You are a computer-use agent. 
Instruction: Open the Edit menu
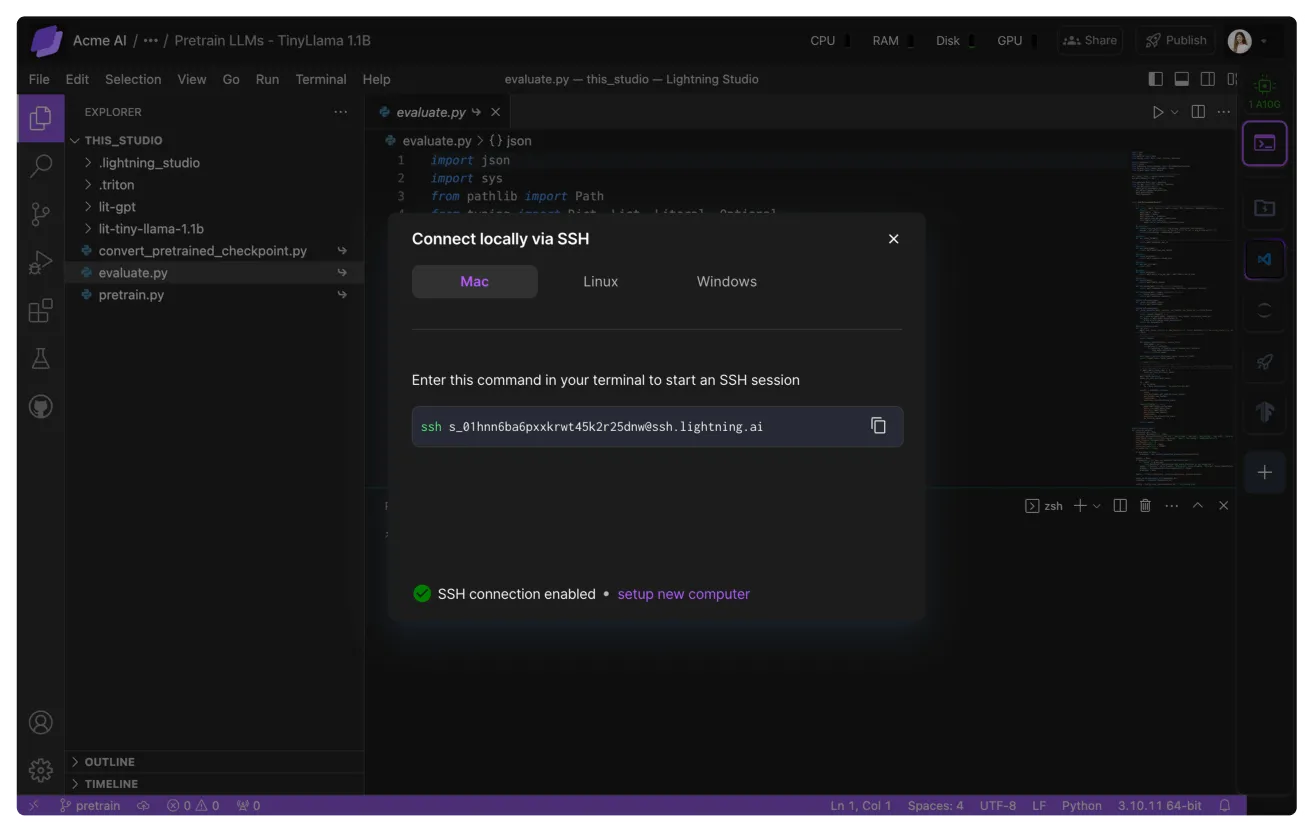tap(77, 79)
